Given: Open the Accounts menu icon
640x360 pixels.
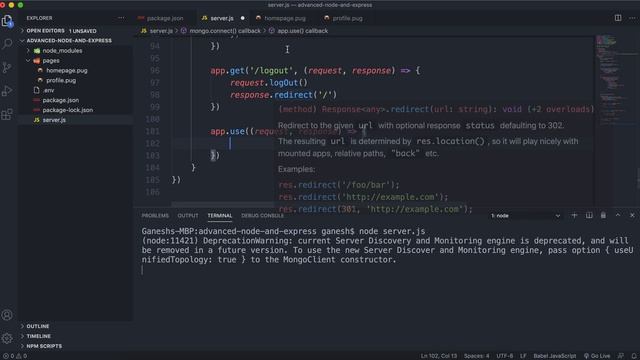Looking at the screenshot, I should (7, 315).
